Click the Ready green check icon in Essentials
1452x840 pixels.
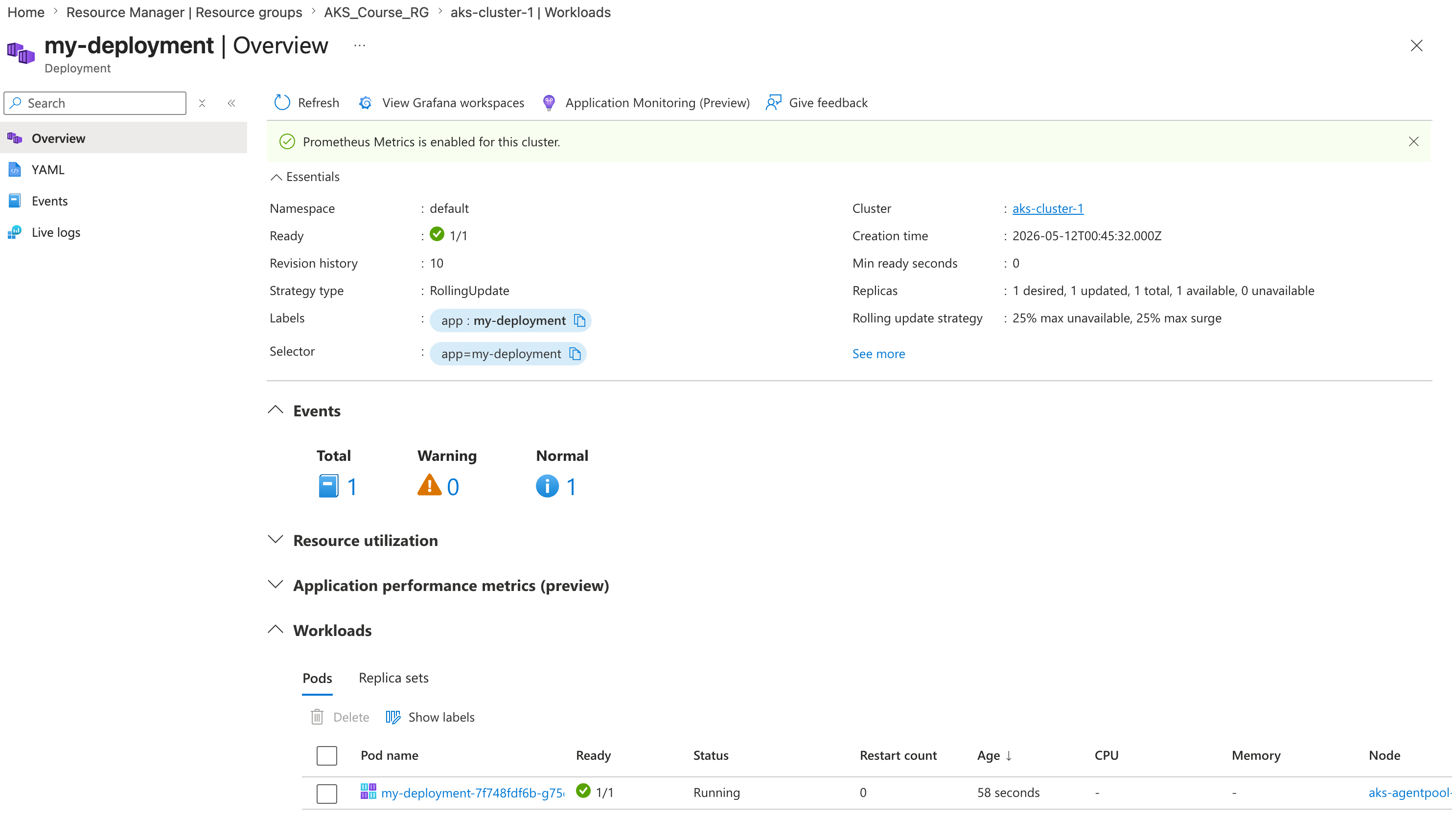[x=438, y=234]
